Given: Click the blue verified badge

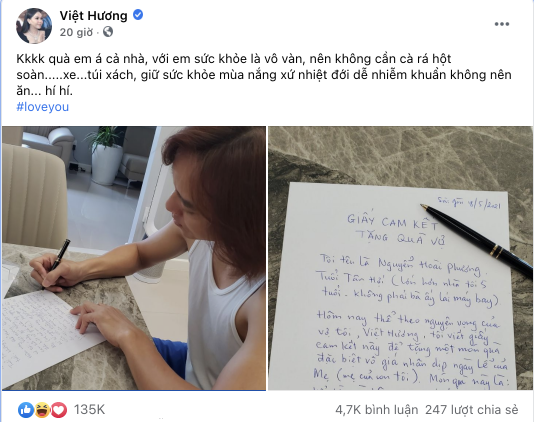Looking at the screenshot, I should point(138,15).
